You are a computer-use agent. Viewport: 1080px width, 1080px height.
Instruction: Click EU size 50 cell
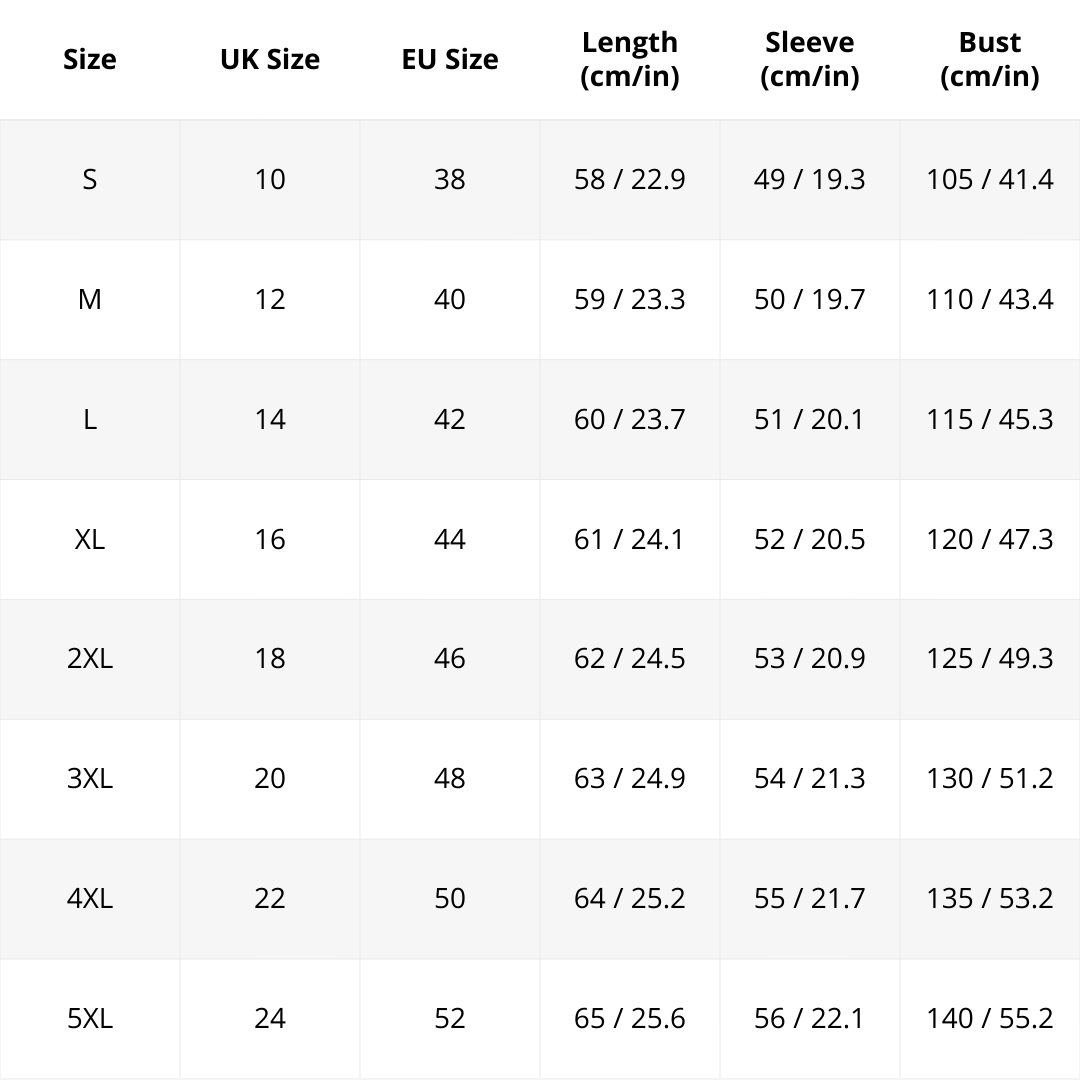450,898
